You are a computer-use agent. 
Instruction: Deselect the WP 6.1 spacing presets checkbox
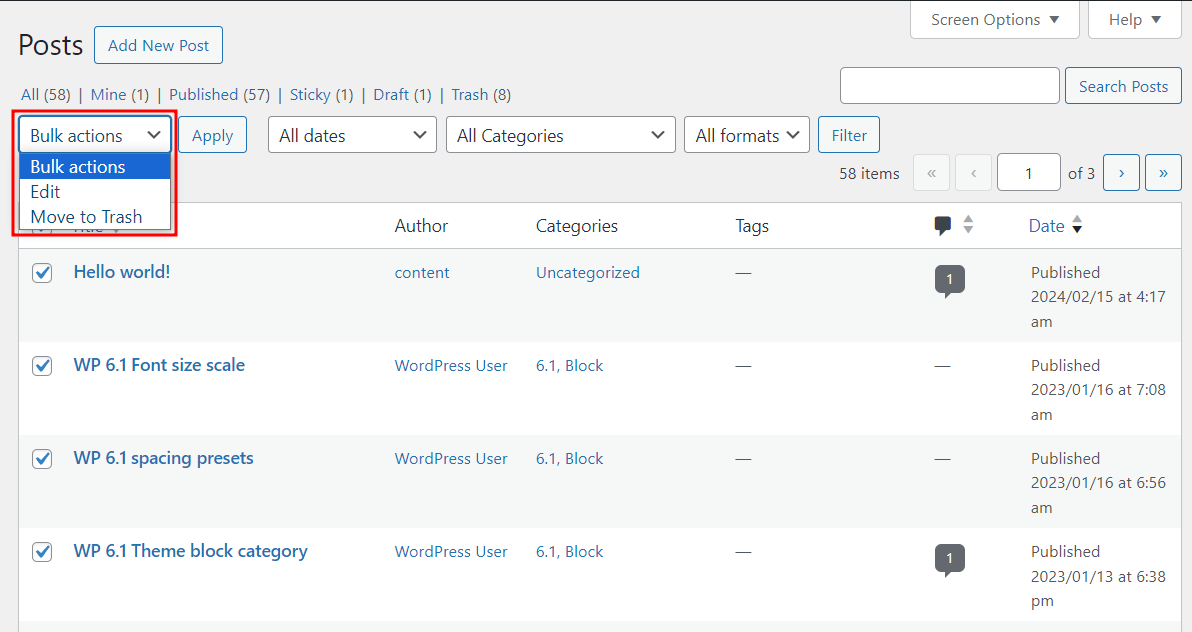click(41, 458)
